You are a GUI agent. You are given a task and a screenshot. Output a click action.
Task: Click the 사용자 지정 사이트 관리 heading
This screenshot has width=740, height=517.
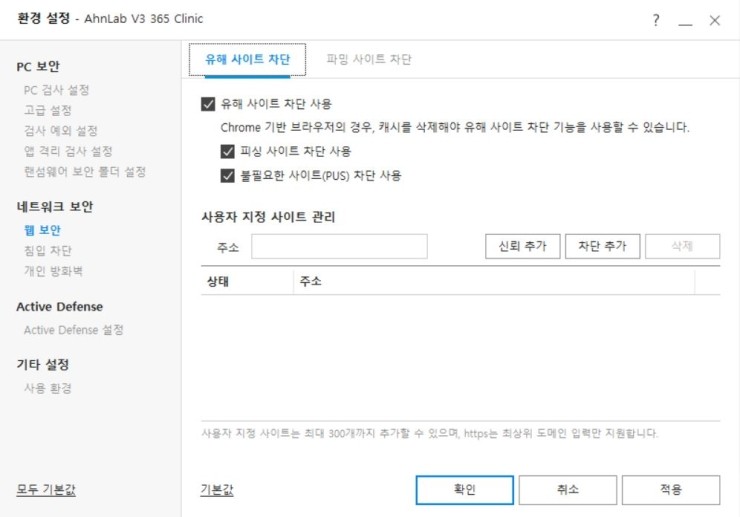[x=268, y=217]
